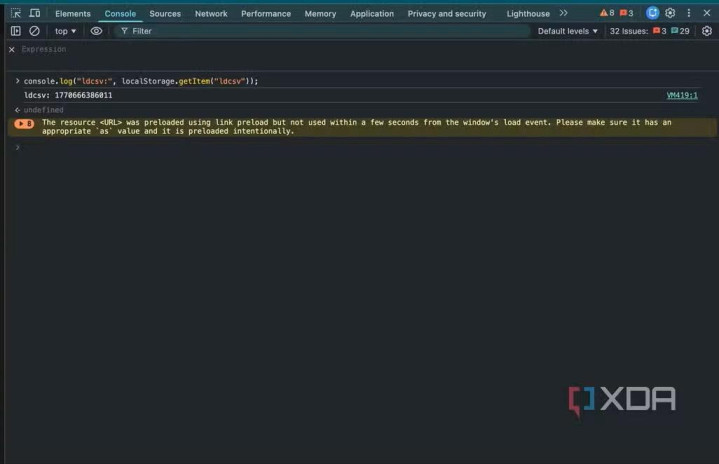Activate the inspect element picker

coord(16,13)
